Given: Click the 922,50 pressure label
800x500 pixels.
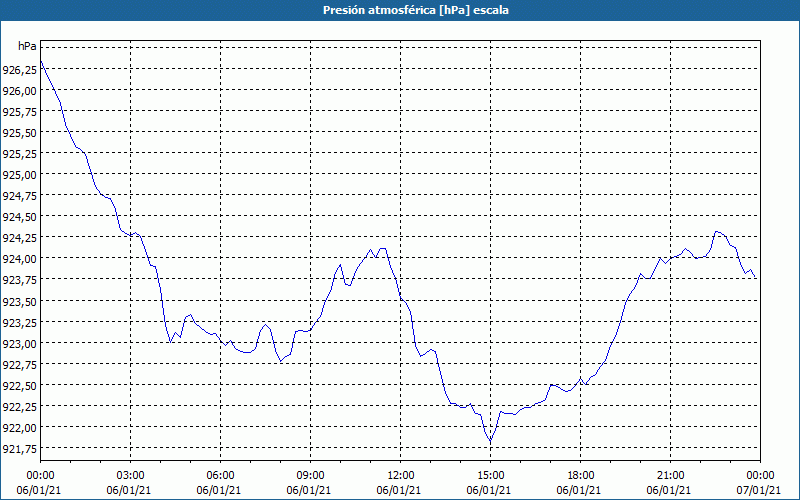Looking at the screenshot, I should (x=19, y=386).
